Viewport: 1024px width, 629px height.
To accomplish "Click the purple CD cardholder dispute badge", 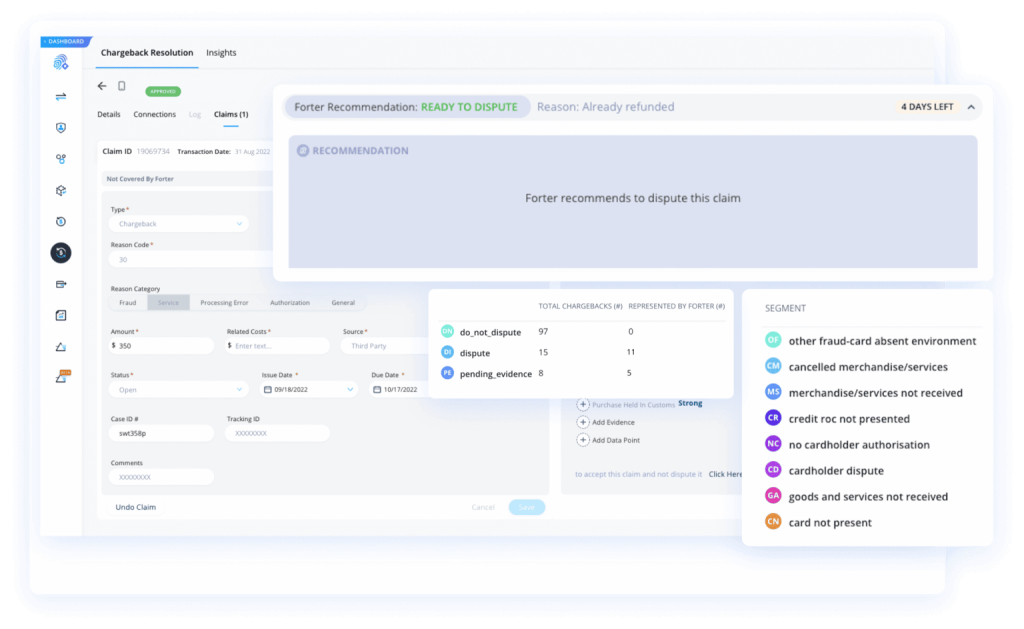I will (772, 470).
